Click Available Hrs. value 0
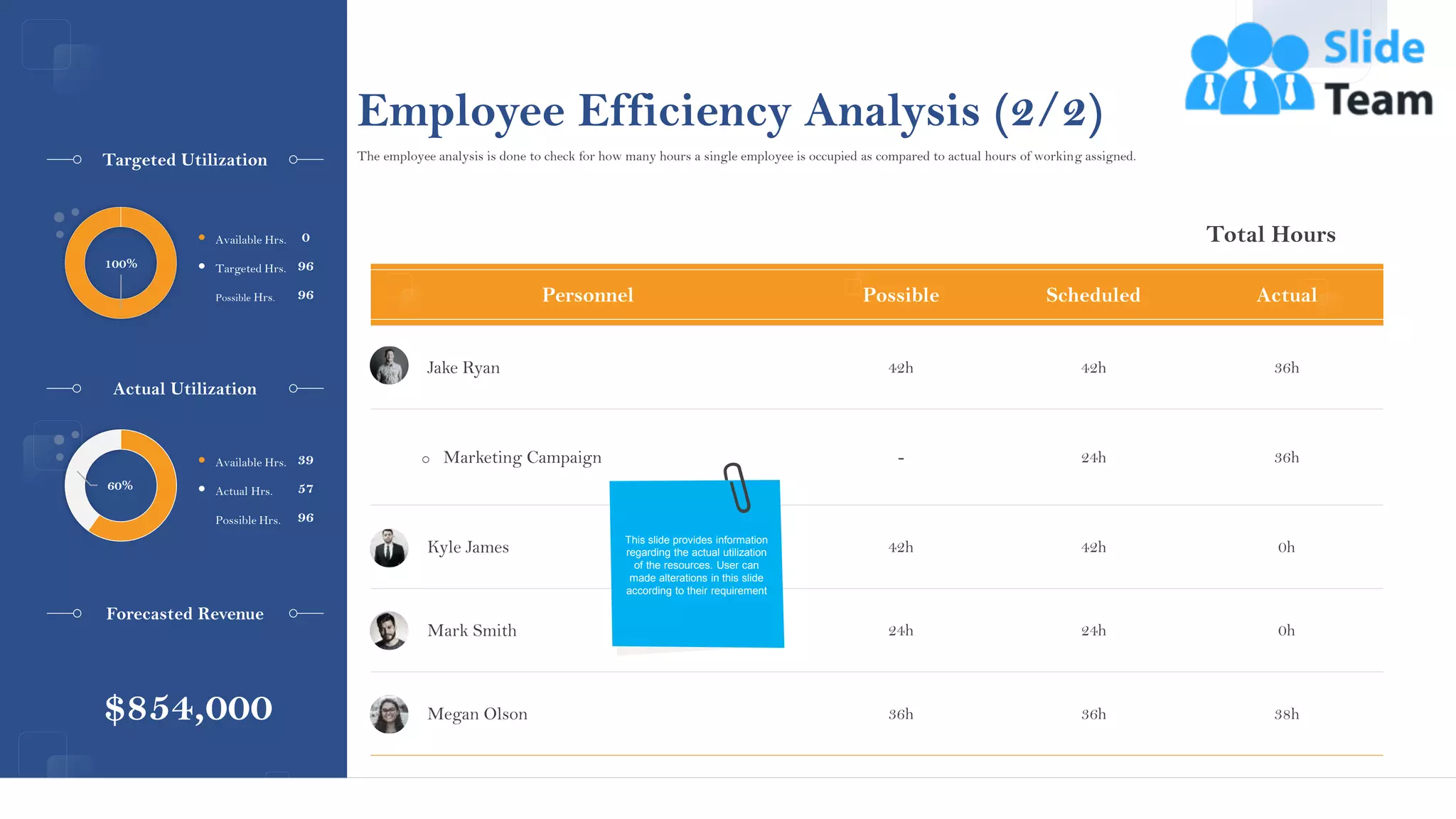The height and width of the screenshot is (819, 1456). [x=306, y=237]
